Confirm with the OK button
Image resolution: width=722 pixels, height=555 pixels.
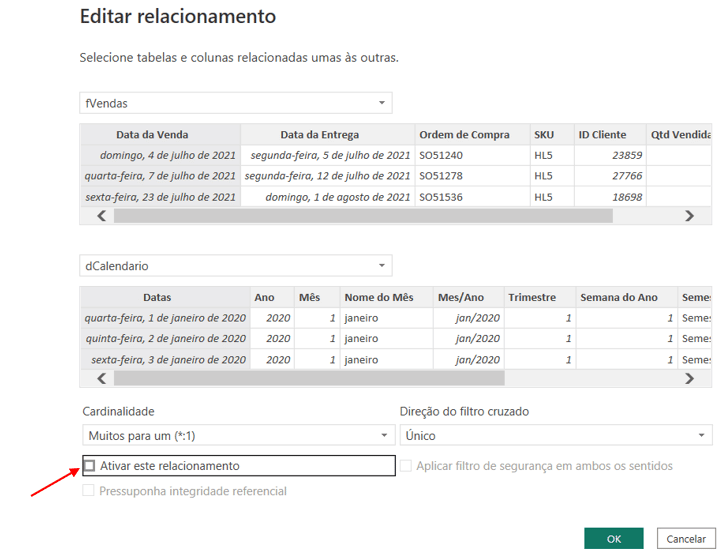[x=613, y=538]
